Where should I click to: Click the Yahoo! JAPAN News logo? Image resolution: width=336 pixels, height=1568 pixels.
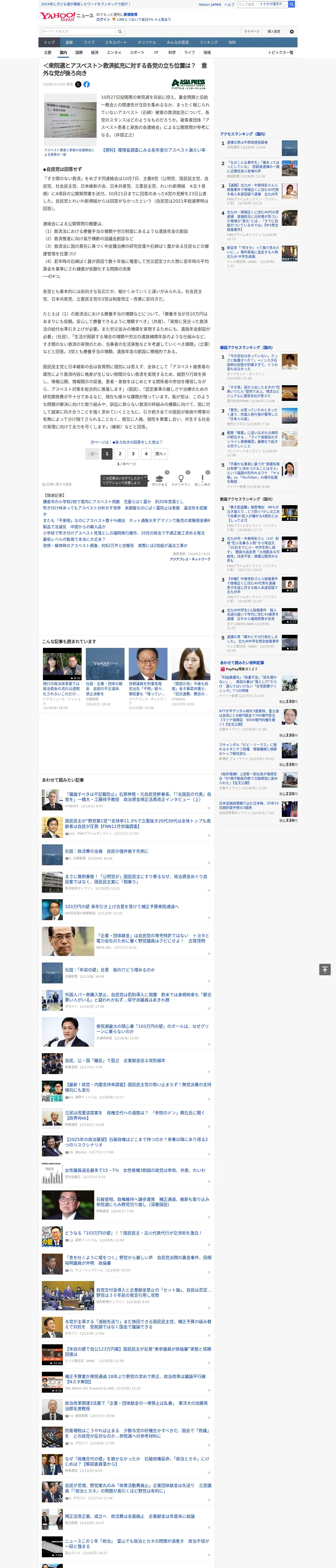(x=66, y=16)
